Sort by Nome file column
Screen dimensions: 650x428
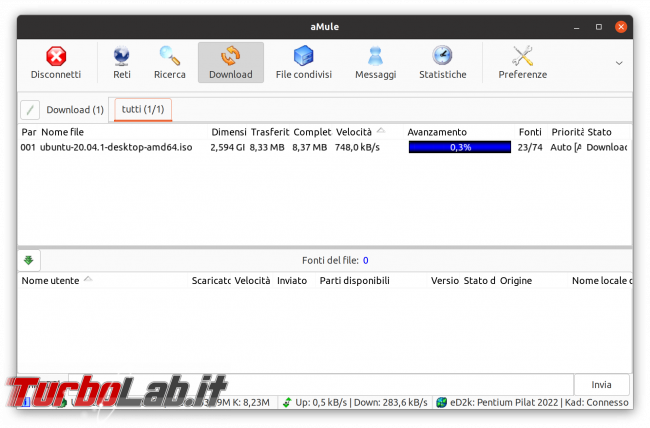(63, 132)
